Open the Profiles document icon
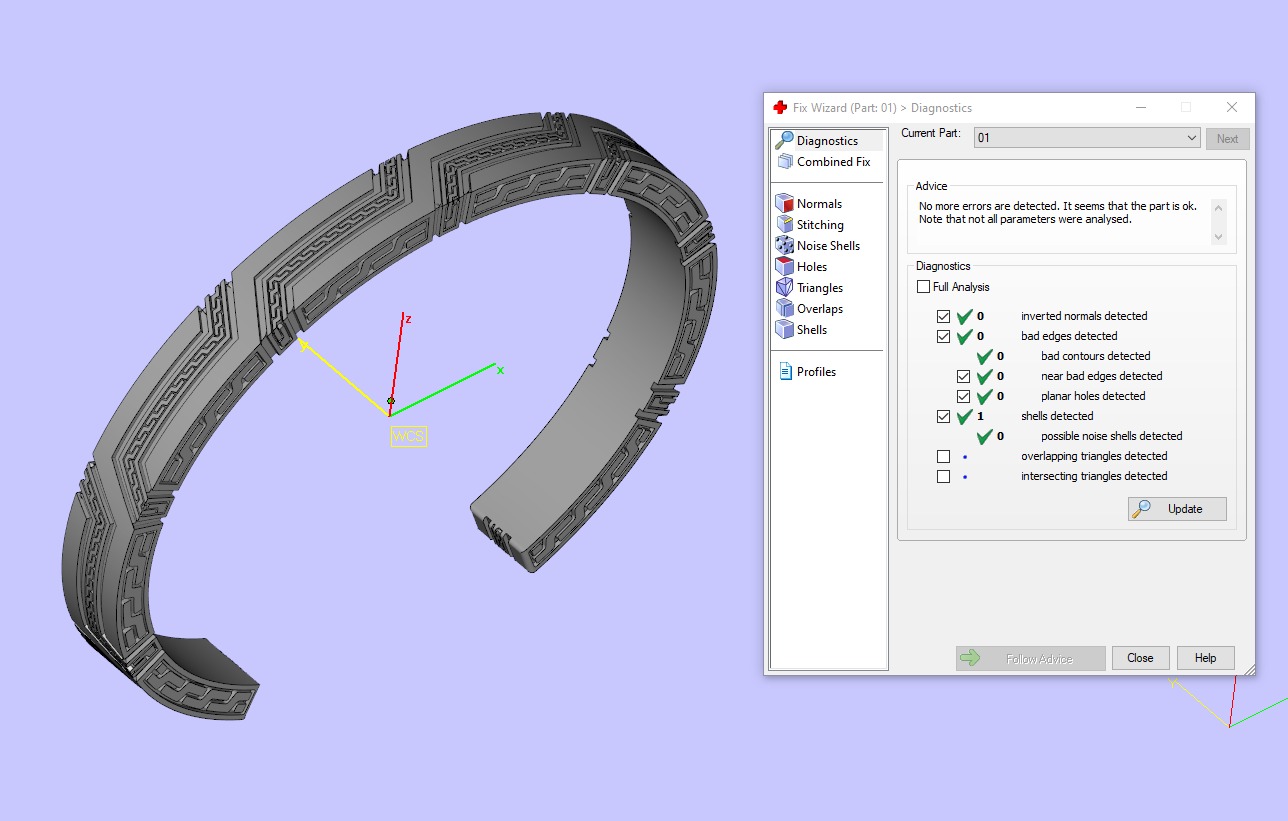The width and height of the screenshot is (1288, 821). point(785,372)
